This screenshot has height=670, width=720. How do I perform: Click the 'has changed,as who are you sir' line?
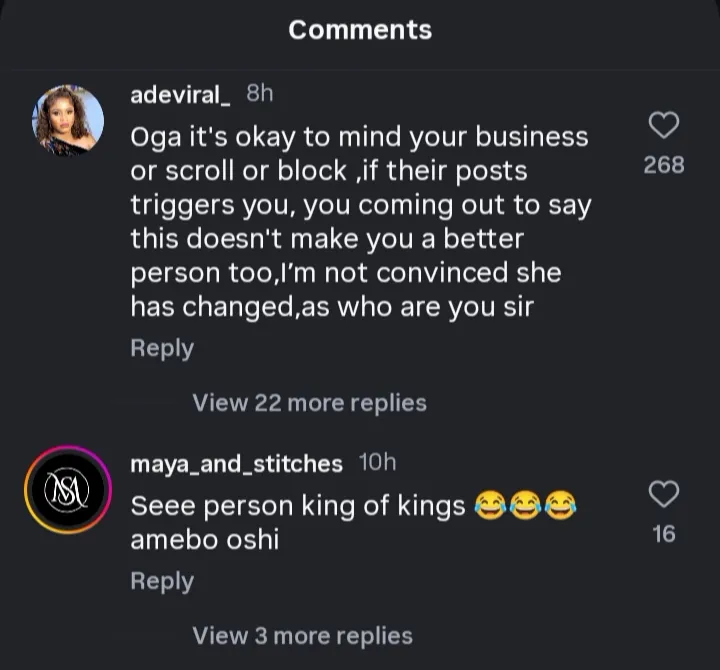pos(332,307)
